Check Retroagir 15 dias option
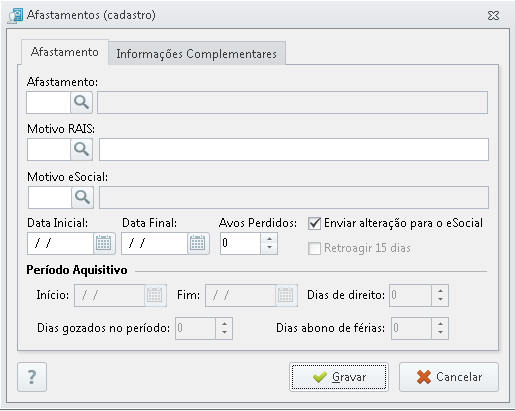Screen dimensions: 515x411 [314, 248]
